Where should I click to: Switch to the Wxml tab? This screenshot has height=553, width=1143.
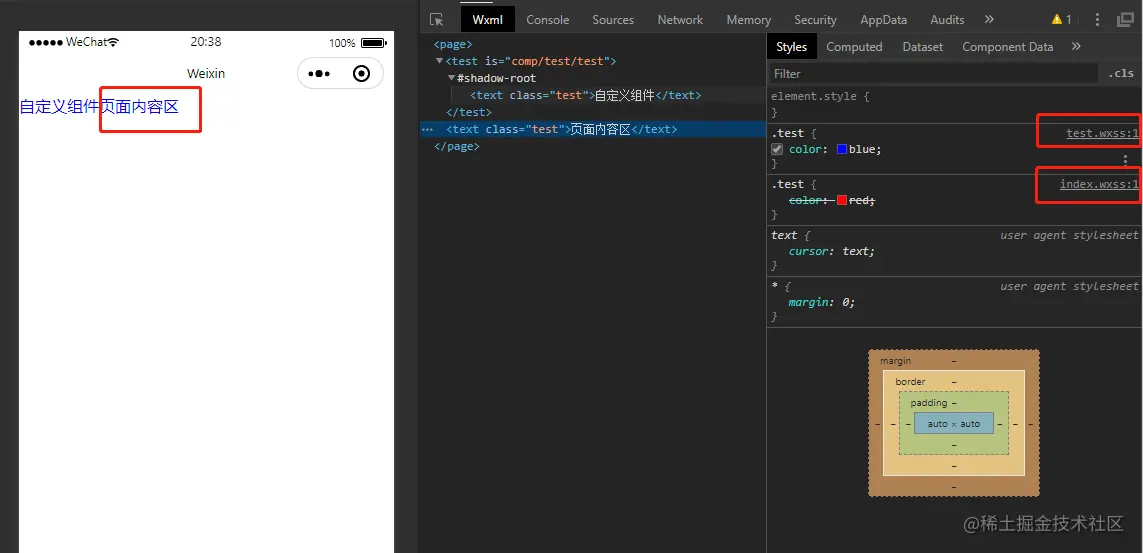point(488,20)
